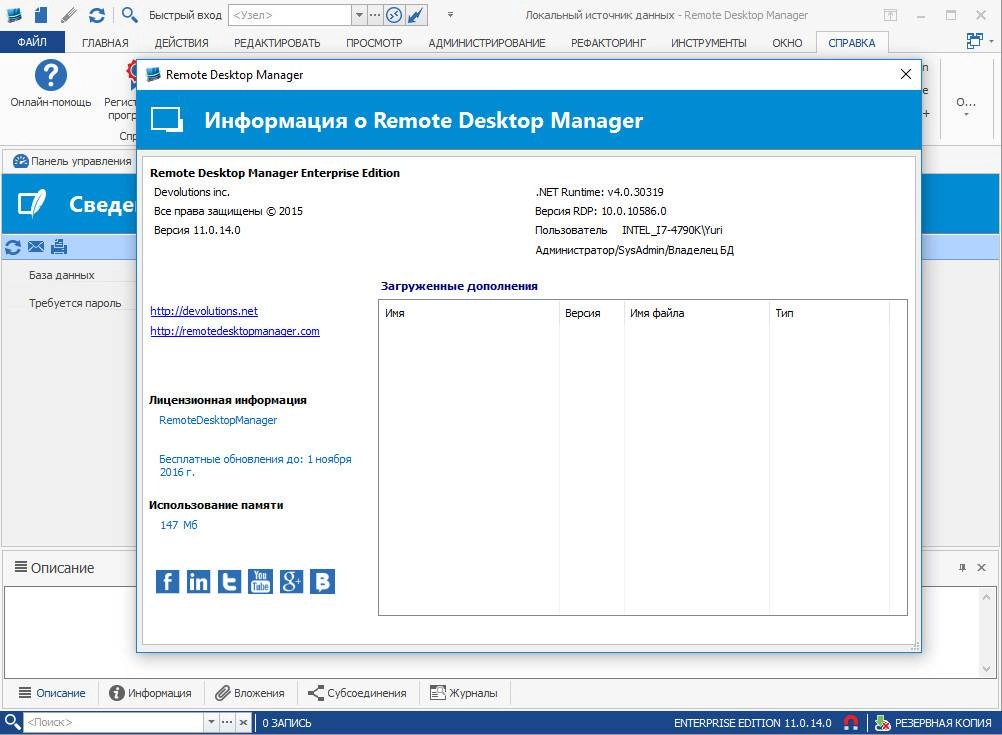
Task: Open the ИНСТРУМЕНТЫ ribbon tab
Action: click(708, 43)
